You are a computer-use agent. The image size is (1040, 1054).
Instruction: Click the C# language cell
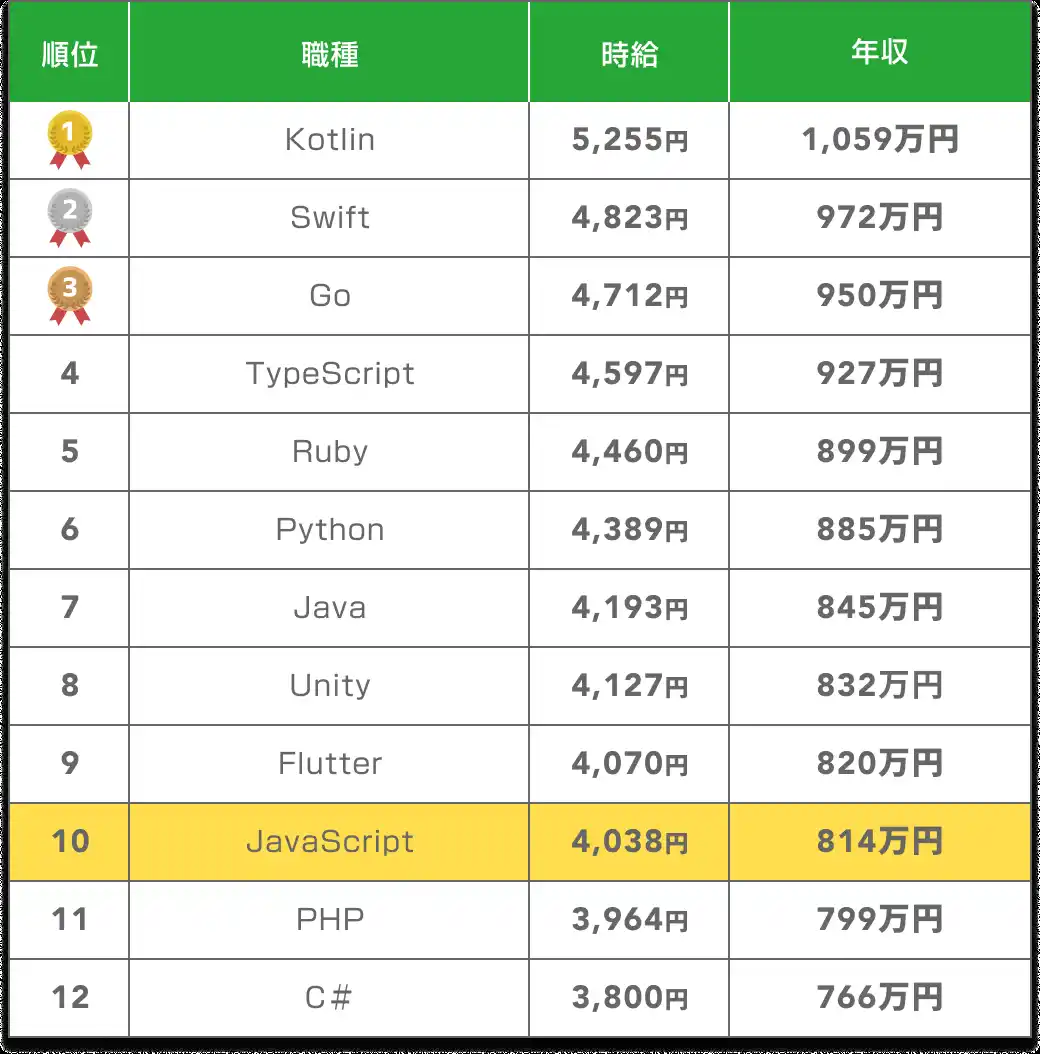[329, 998]
